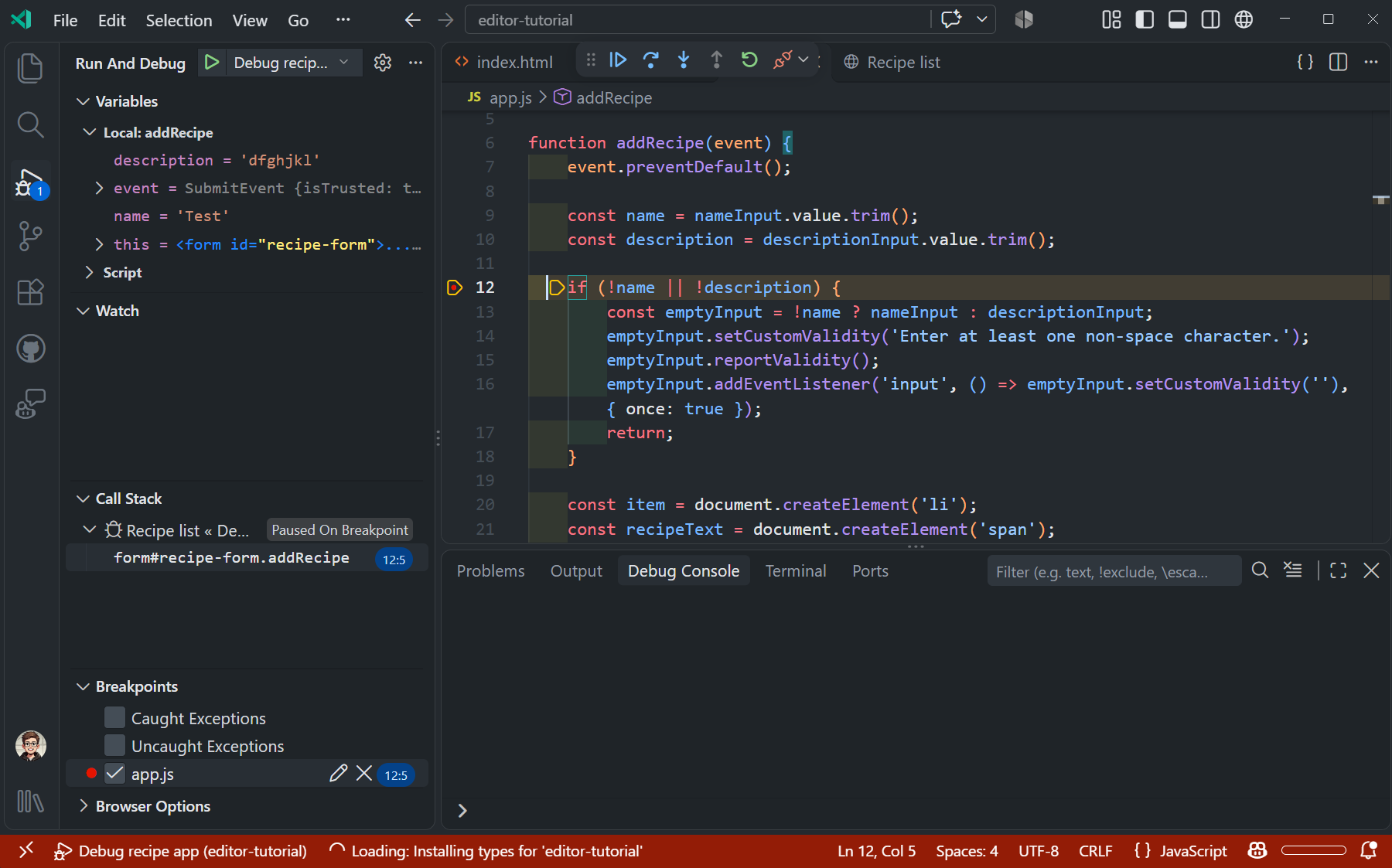Open notifications bell in status bar
Screen dimensions: 1392x868
click(x=1369, y=851)
